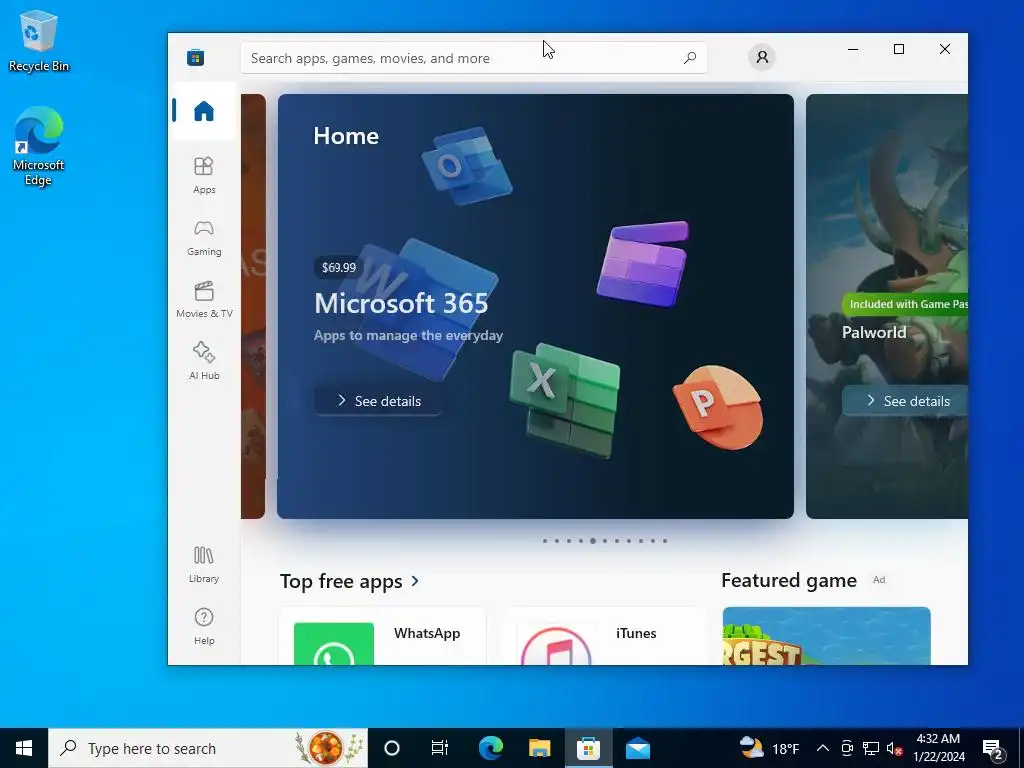See details for Palworld
This screenshot has height=768, width=1024.
[906, 401]
